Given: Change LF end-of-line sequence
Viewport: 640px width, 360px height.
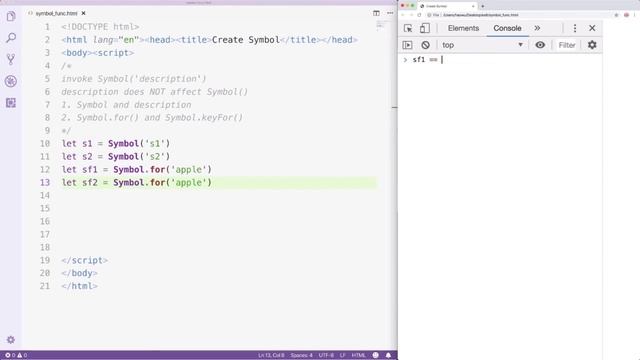Looking at the screenshot, I should point(342,355).
